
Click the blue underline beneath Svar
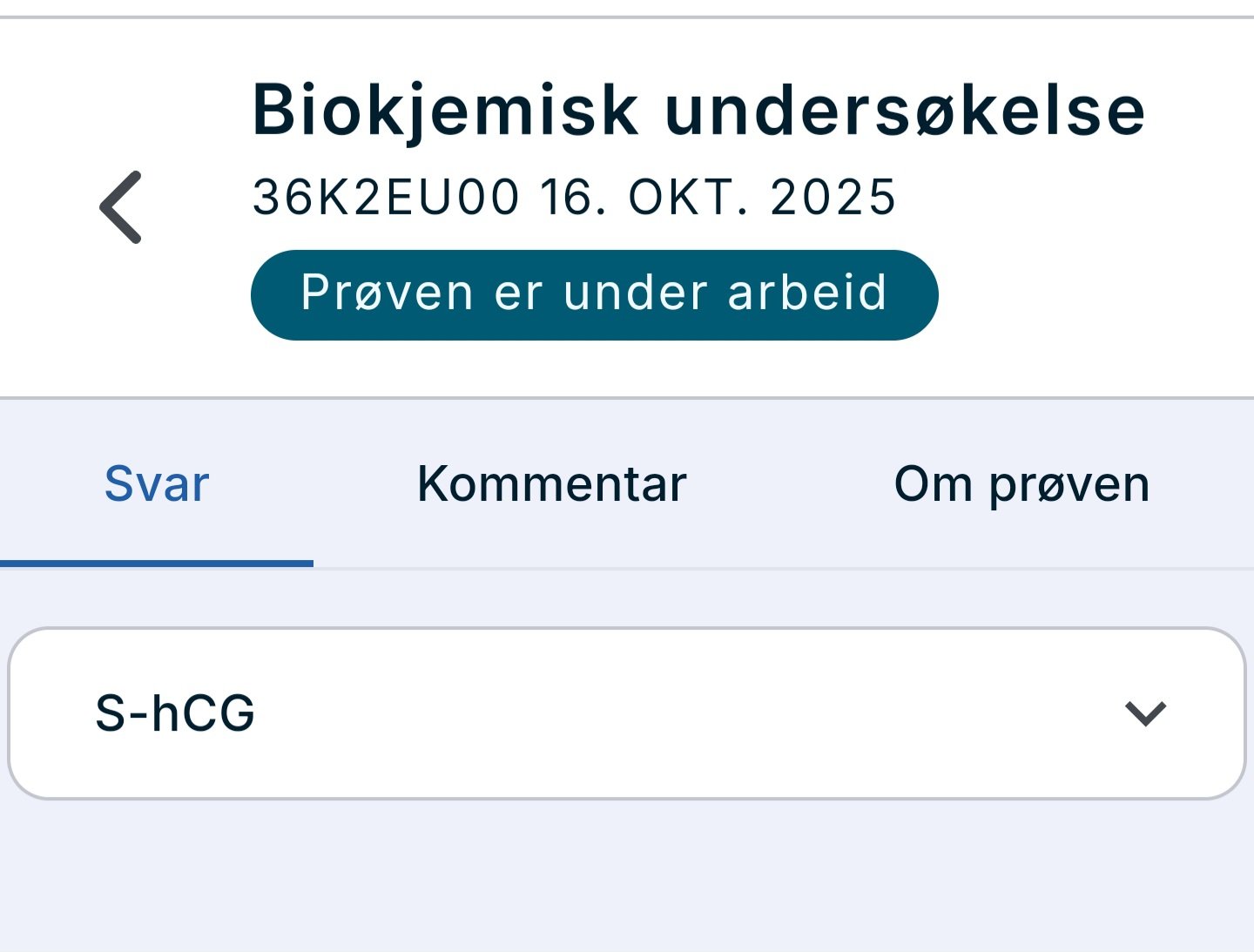(x=157, y=564)
